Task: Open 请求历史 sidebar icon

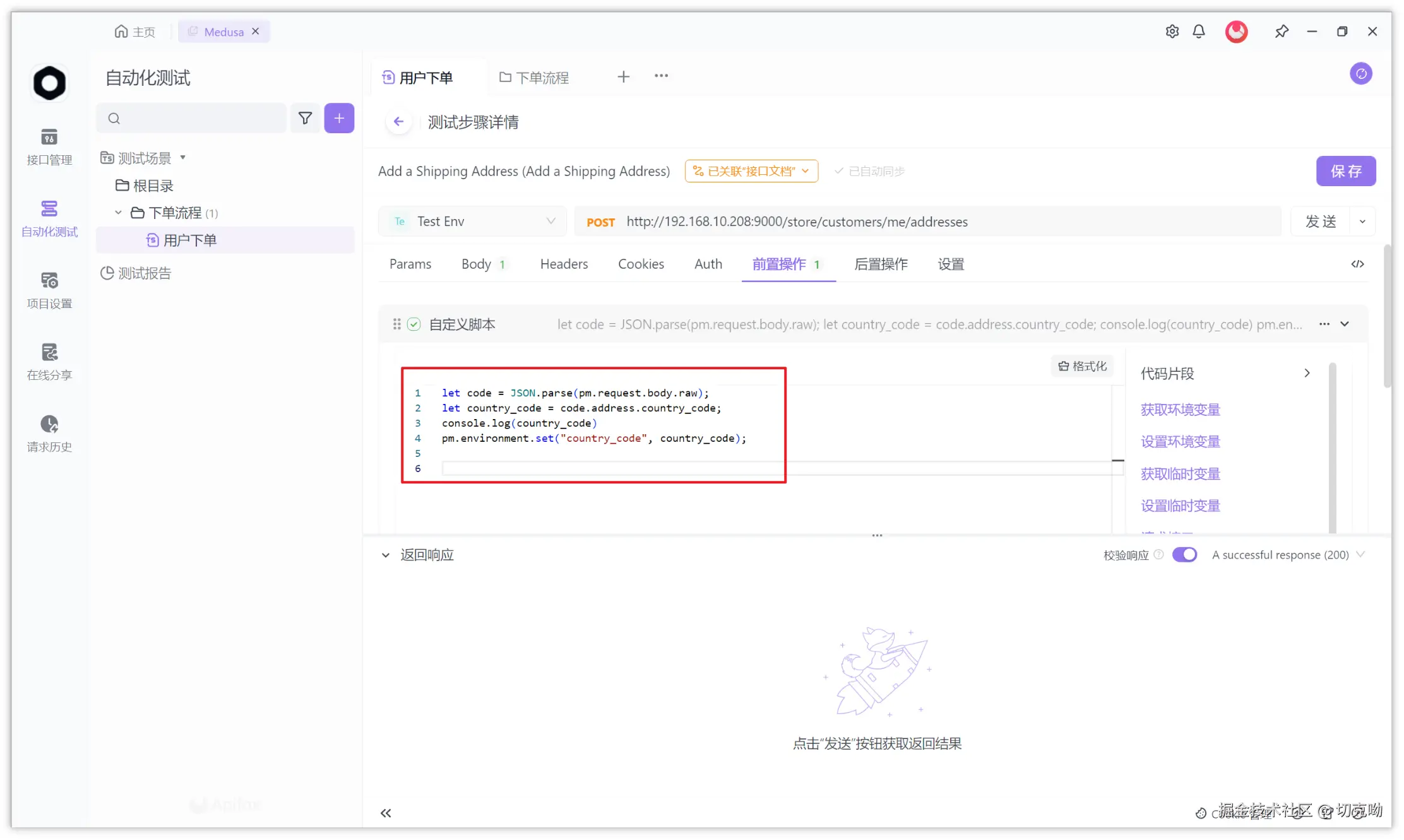Action: (49, 433)
